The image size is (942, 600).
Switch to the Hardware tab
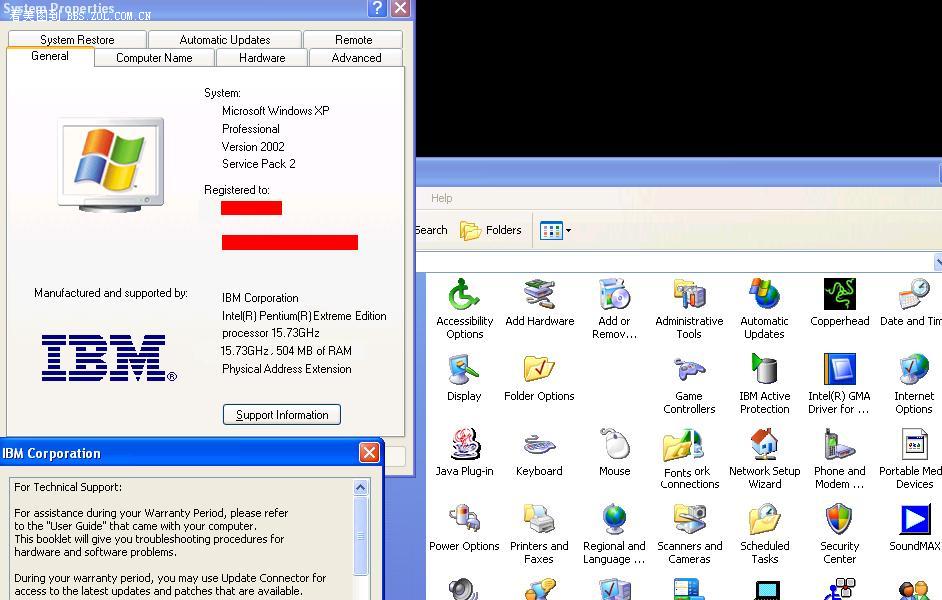[x=262, y=58]
